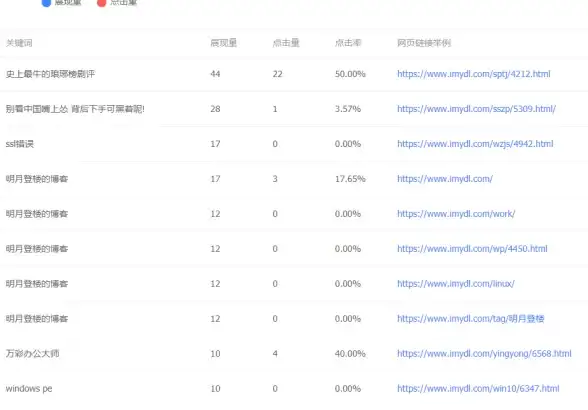Image resolution: width=588 pixels, height=410 pixels.
Task: Click the click rate 40.00%
Action: point(350,353)
